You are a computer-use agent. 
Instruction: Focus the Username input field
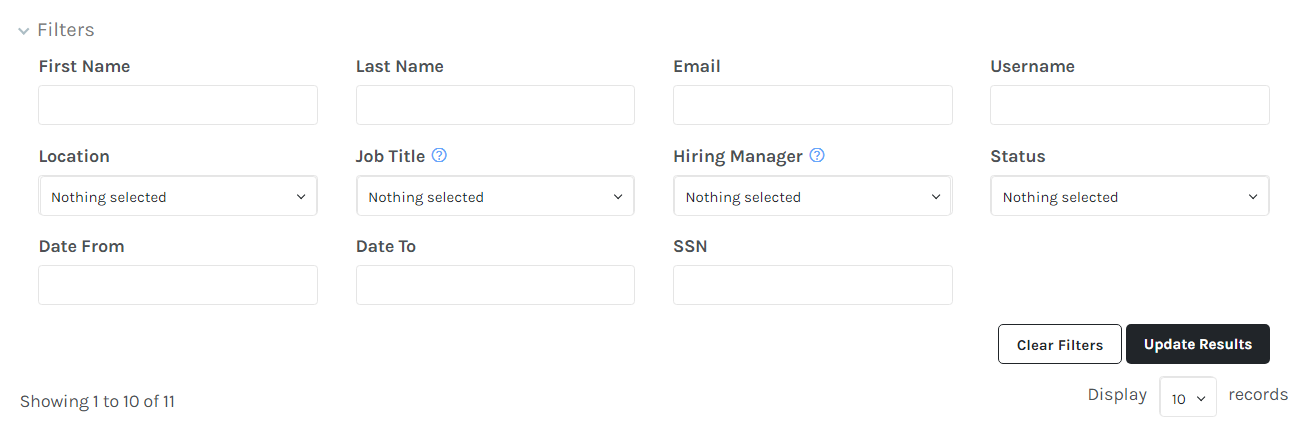1130,105
